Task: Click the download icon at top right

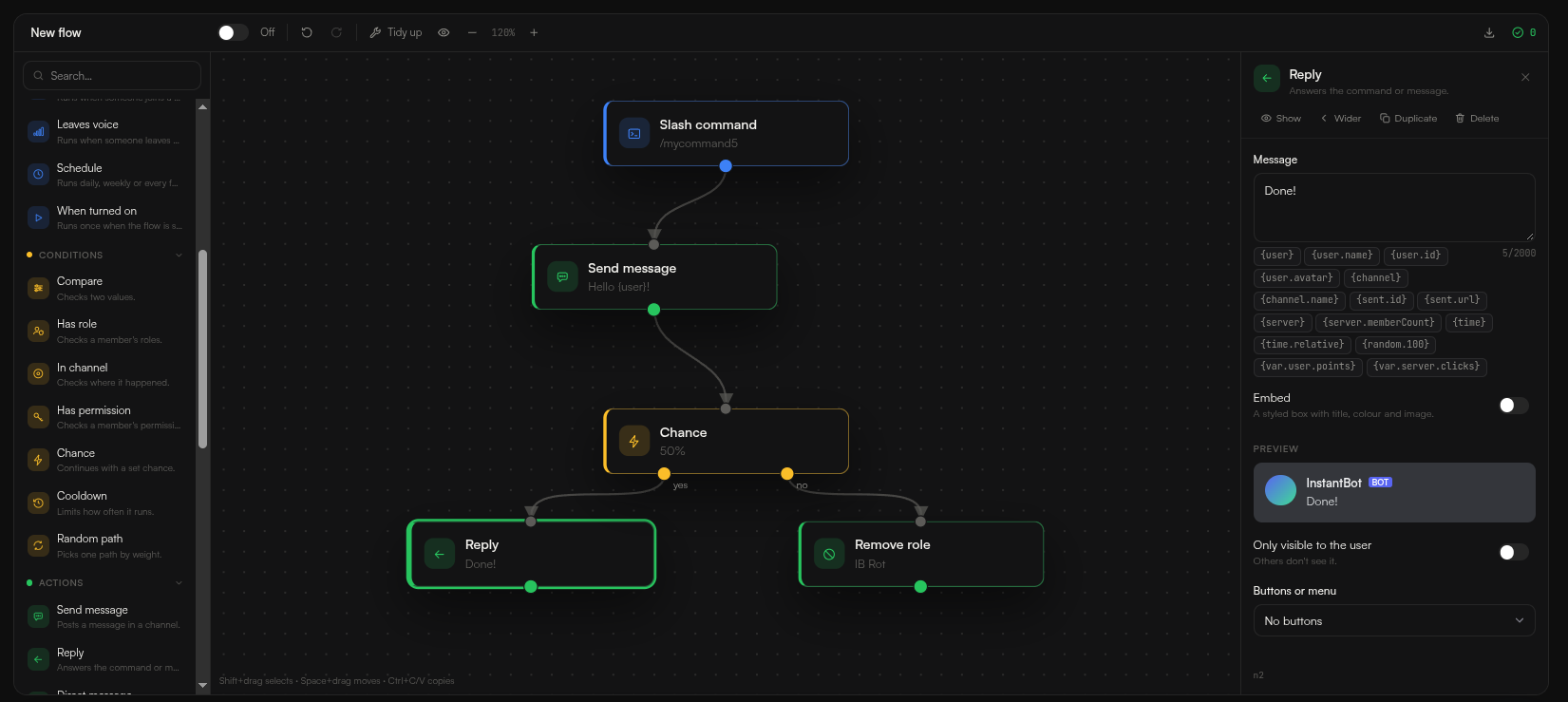Action: [x=1489, y=32]
